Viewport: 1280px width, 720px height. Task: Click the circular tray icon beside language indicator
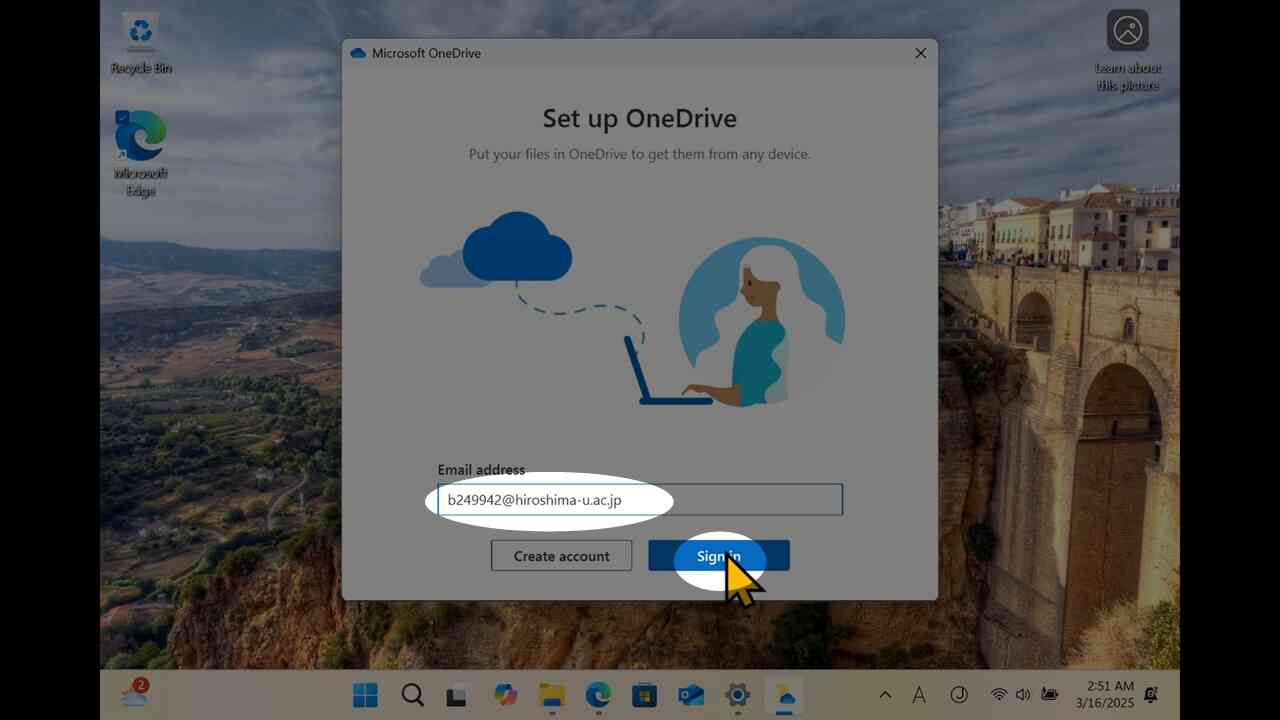click(x=959, y=695)
